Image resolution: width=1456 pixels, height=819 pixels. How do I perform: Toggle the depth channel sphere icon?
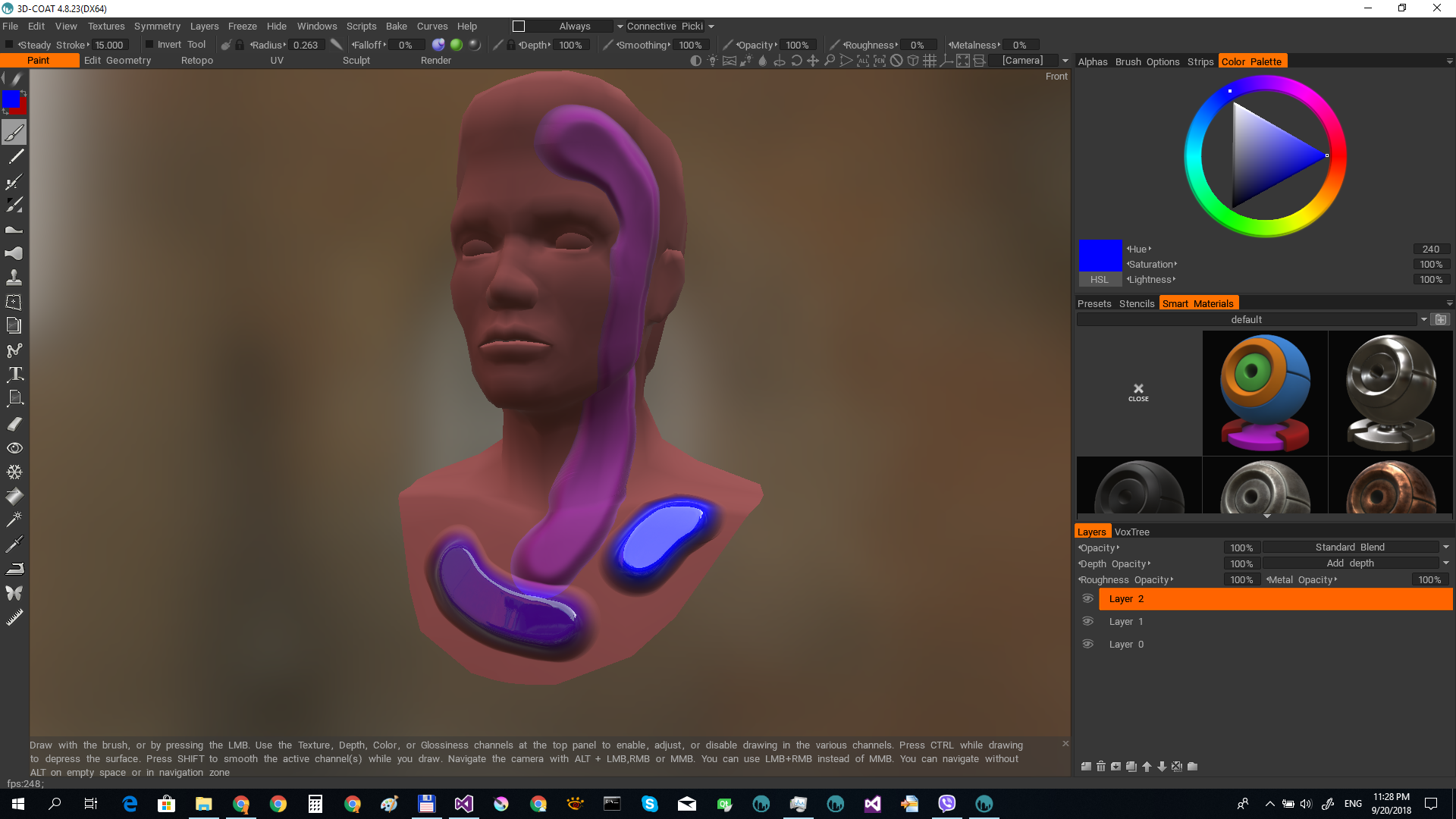pyautogui.click(x=438, y=45)
